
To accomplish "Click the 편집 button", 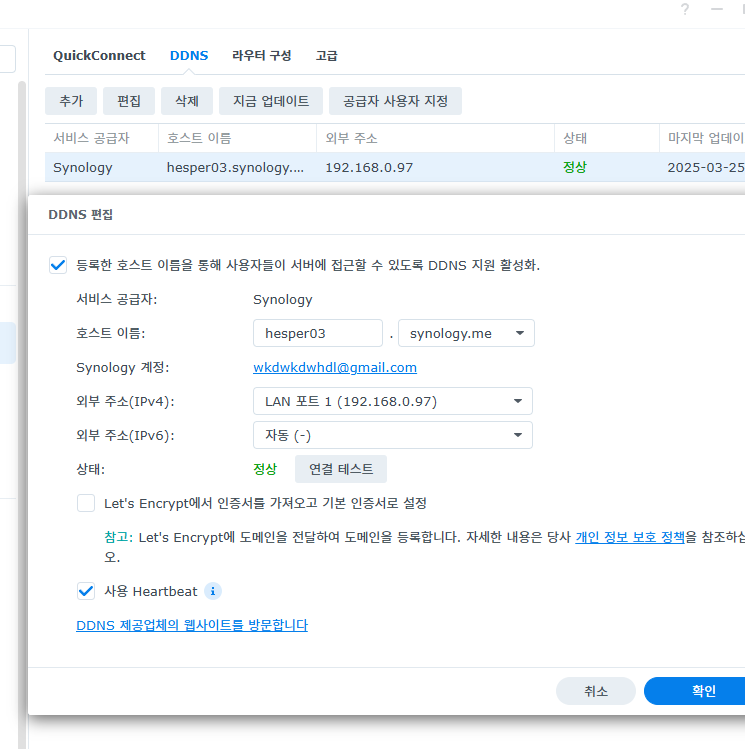I will pos(129,101).
